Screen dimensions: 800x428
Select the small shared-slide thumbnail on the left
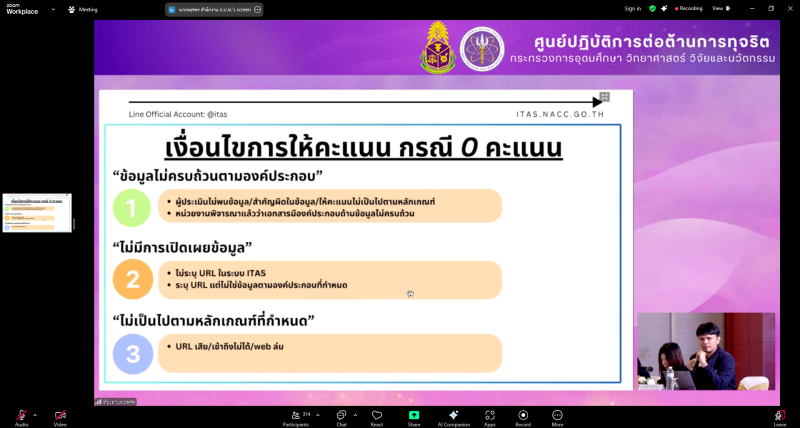(37, 213)
